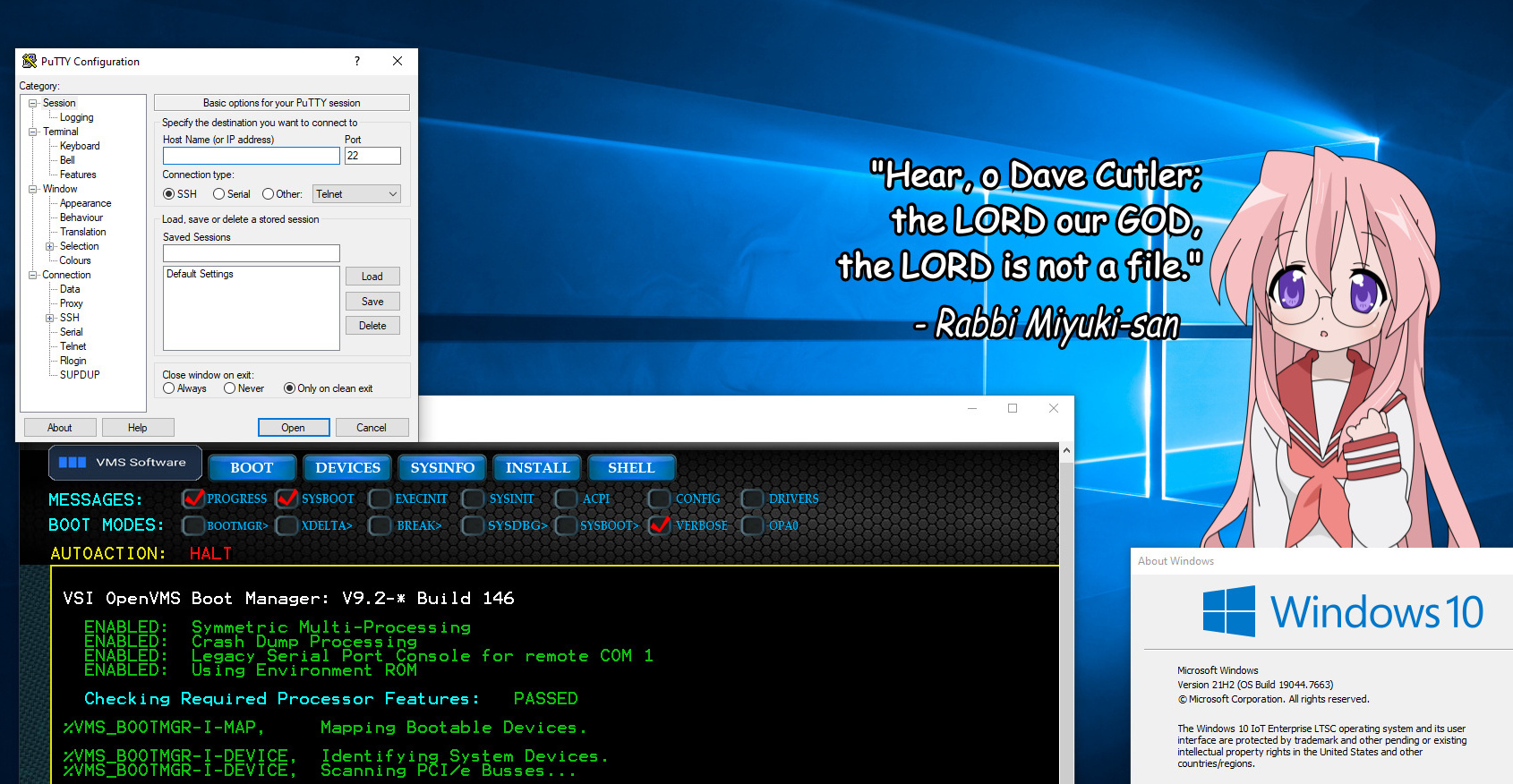Select Logging in the category tree
The image size is (1513, 784).
click(x=76, y=117)
